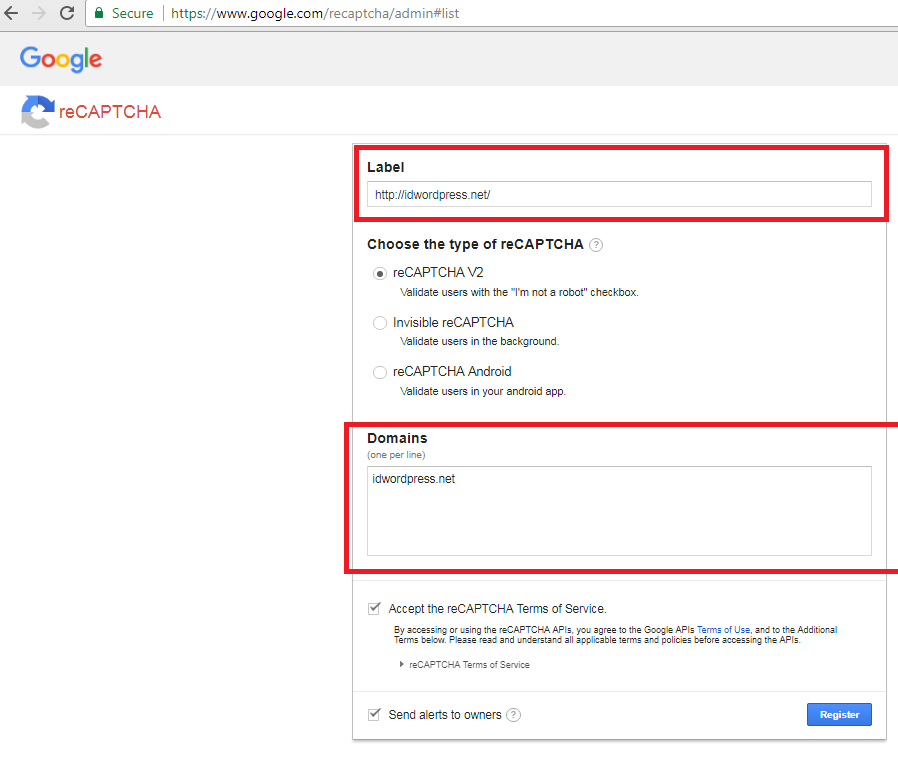Choose the Invisible reCAPTCHA radio option
This screenshot has height=772, width=898.
pos(380,323)
